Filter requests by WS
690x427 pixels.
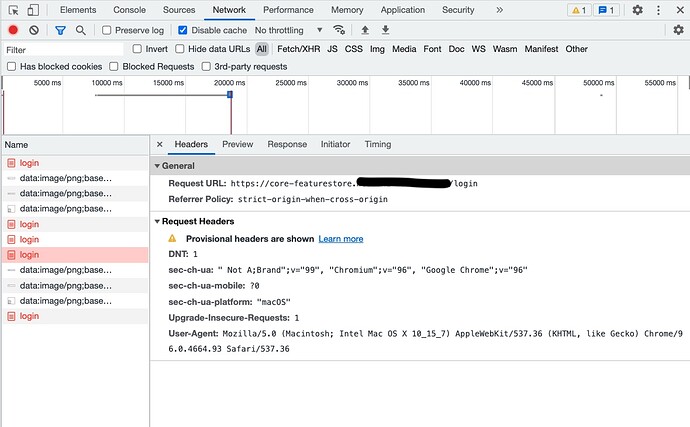pos(479,49)
